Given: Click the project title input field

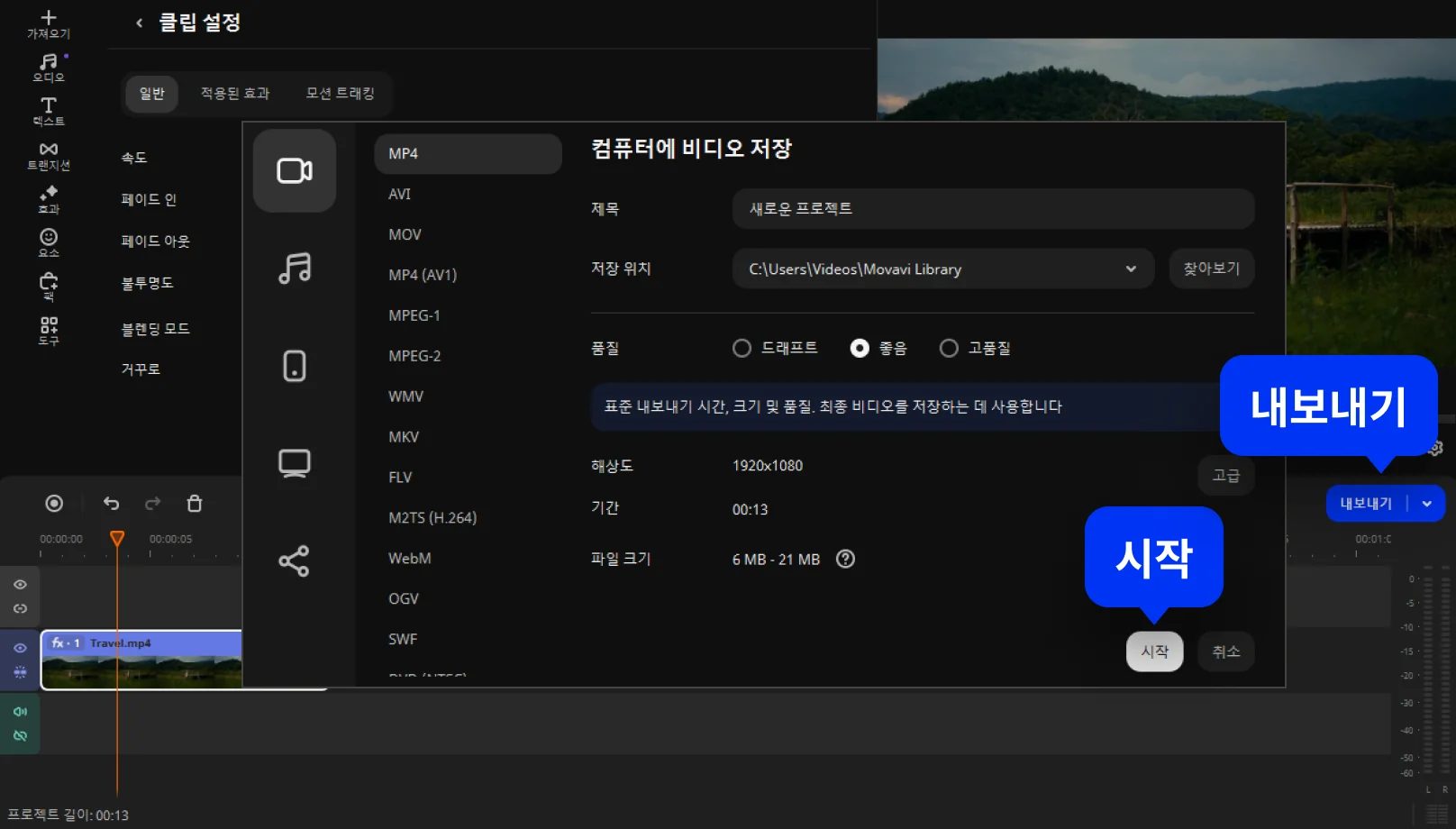Looking at the screenshot, I should click(992, 208).
